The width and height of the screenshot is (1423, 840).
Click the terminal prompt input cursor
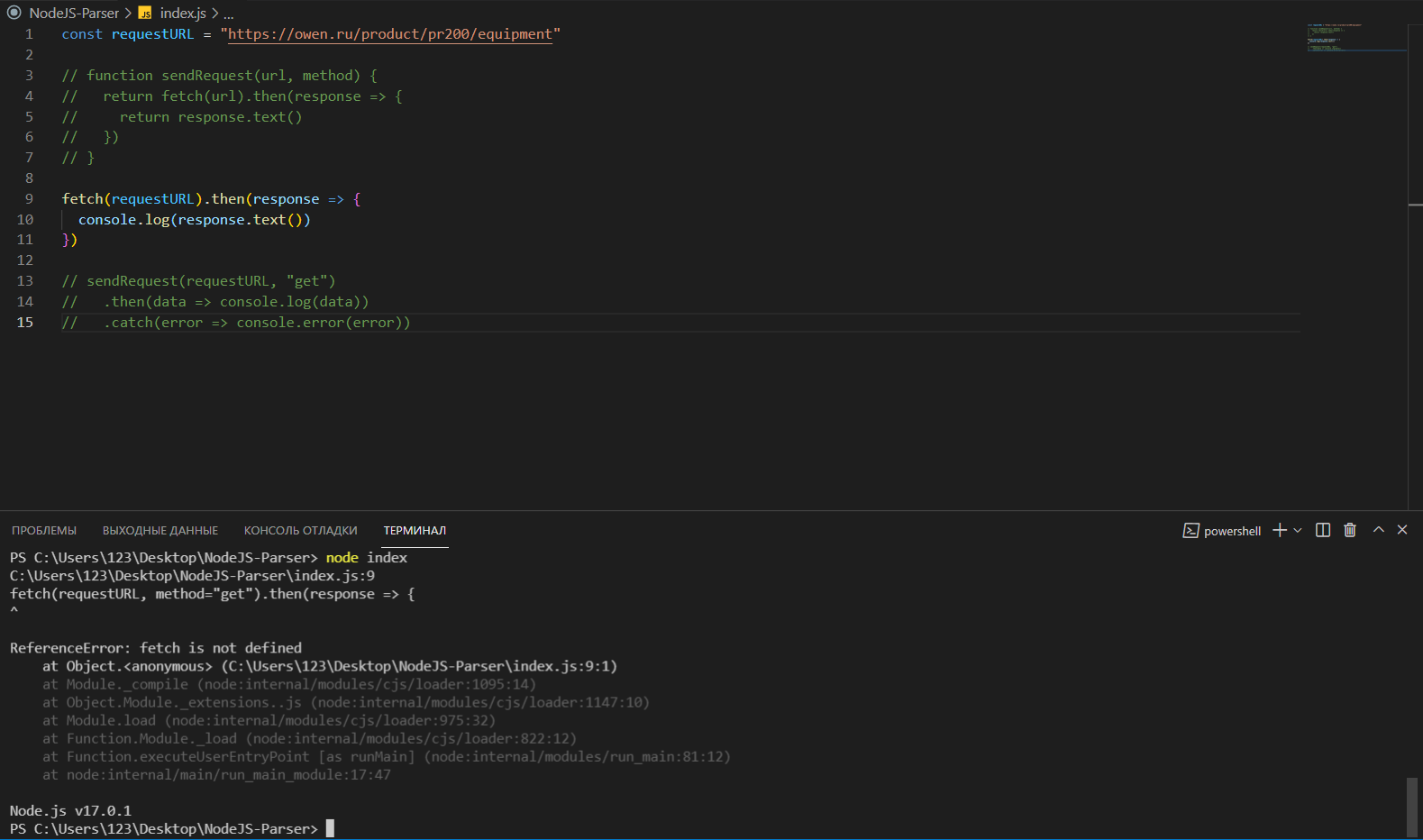click(x=330, y=828)
